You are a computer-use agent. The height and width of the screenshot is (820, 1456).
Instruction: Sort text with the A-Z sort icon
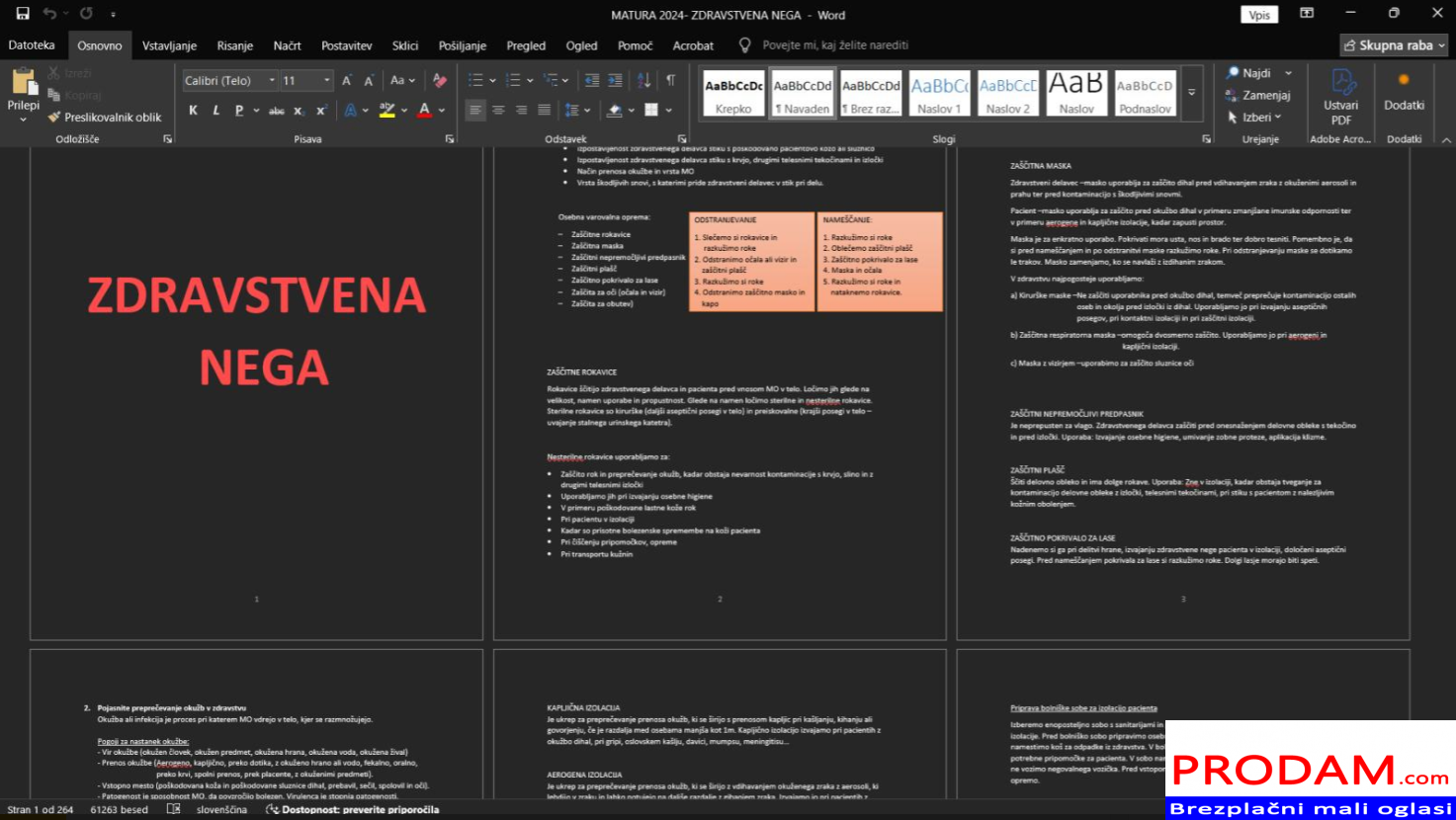[x=643, y=81]
